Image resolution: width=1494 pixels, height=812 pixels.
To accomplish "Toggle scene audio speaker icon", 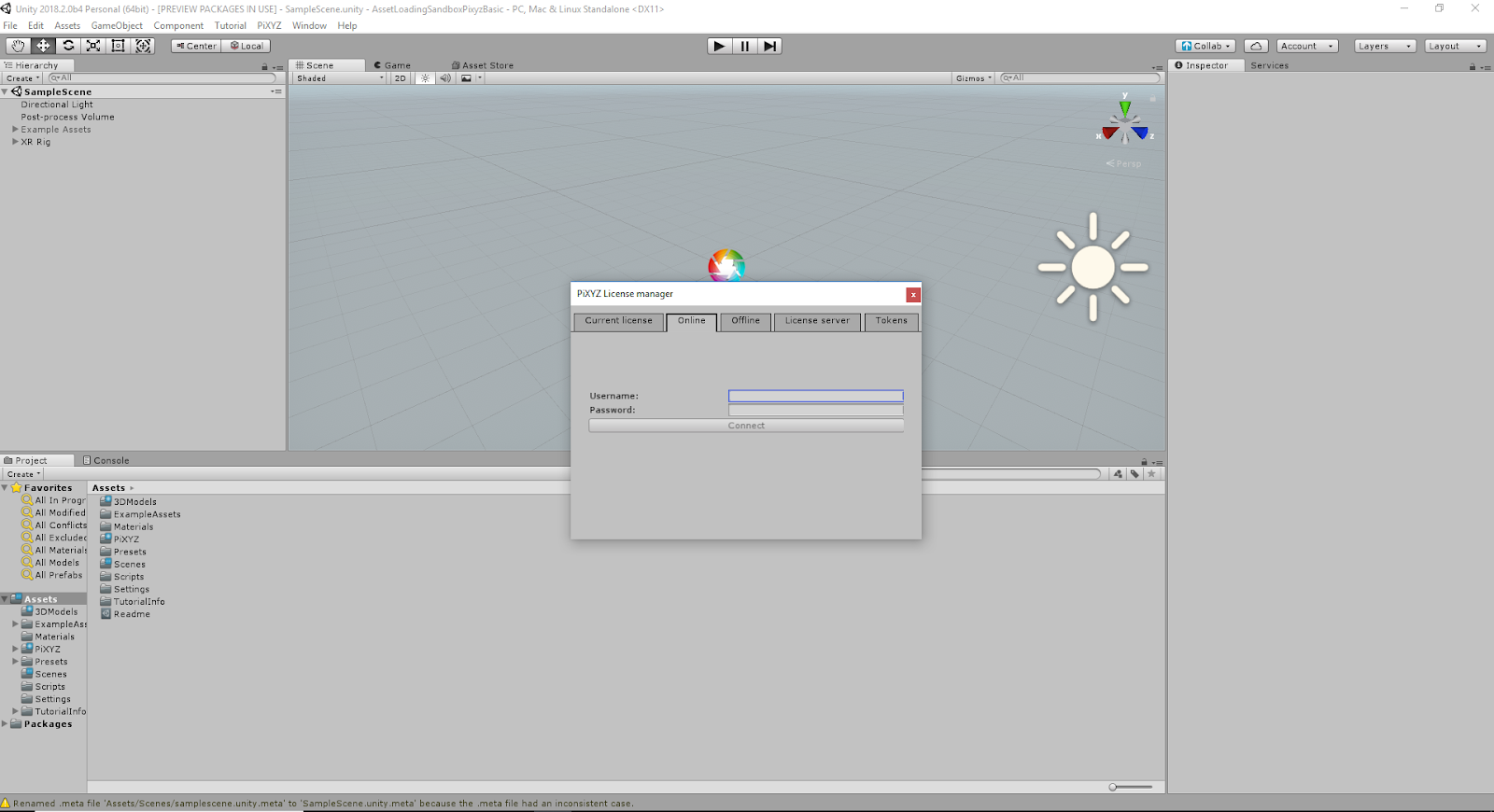I will (x=445, y=78).
